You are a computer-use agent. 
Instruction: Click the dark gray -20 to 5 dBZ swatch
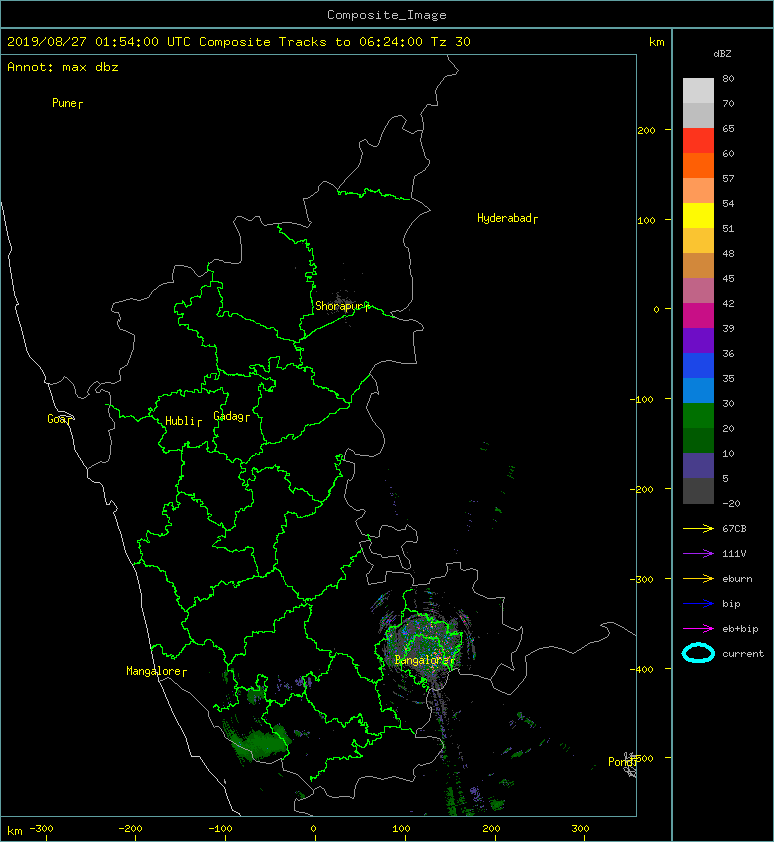698,491
